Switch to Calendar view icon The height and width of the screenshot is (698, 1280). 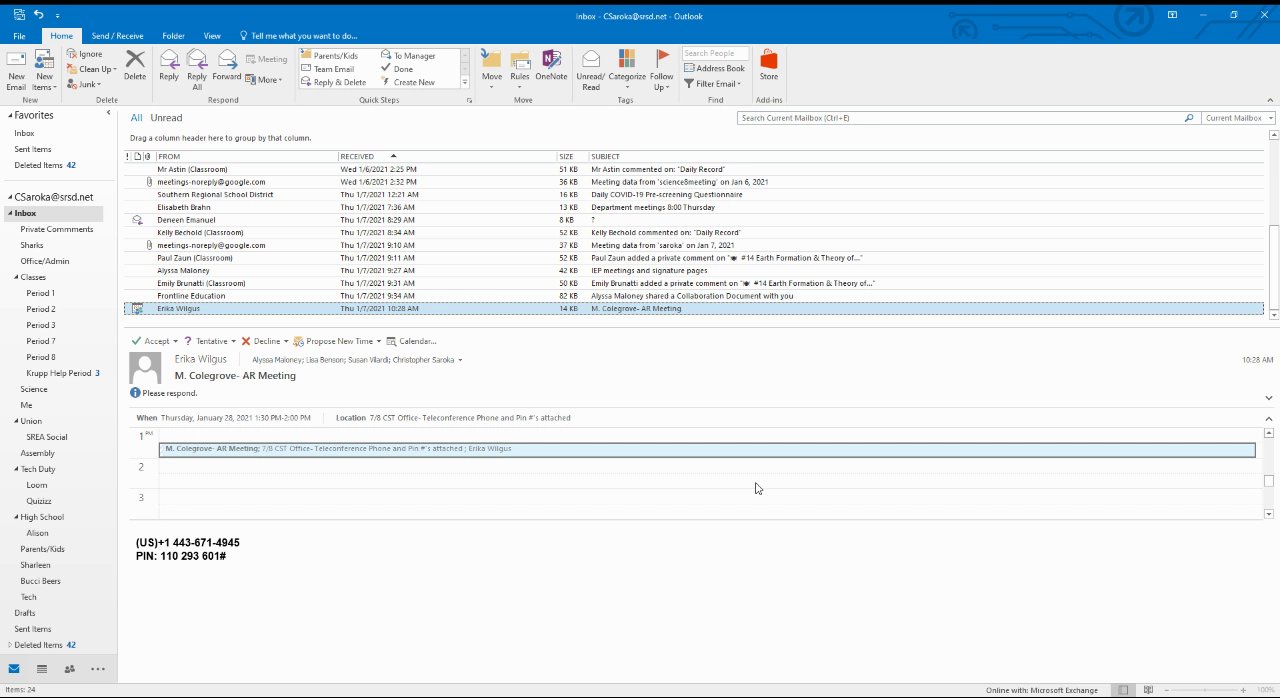coord(42,668)
